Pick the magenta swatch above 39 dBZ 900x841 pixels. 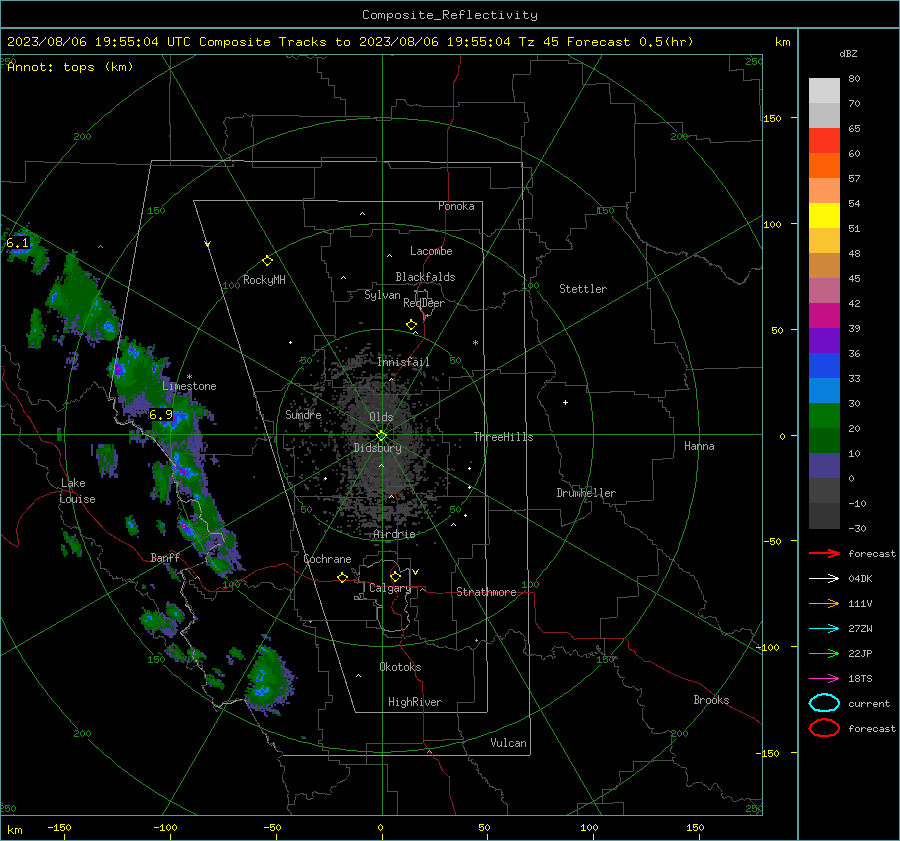824,315
